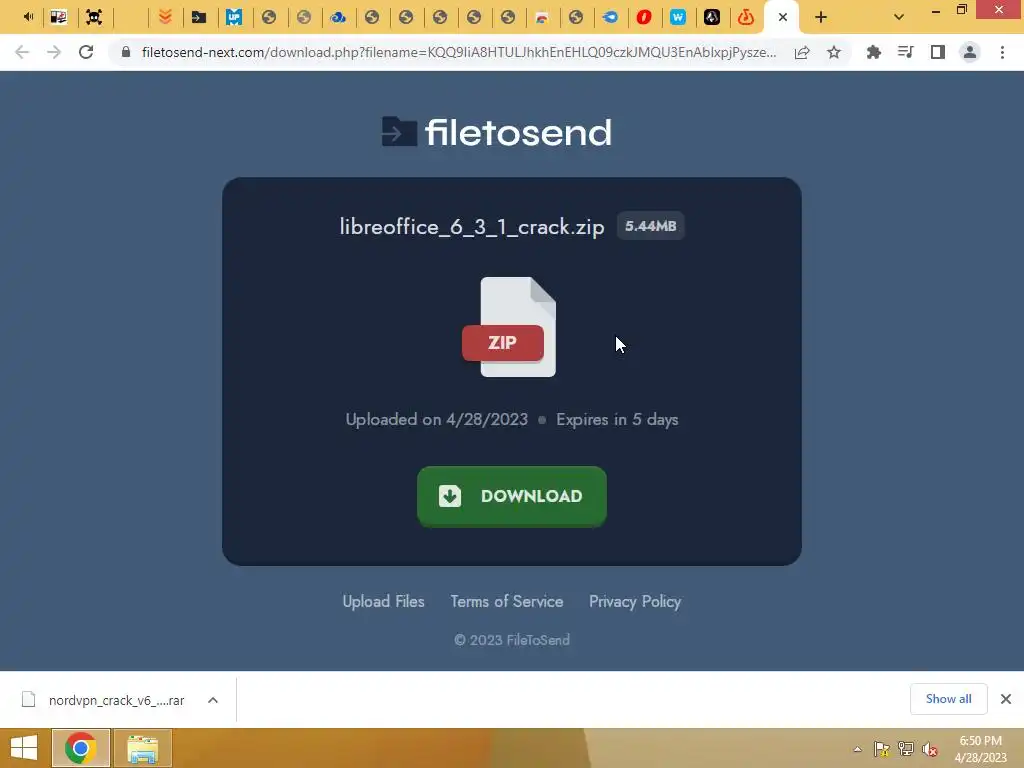The width and height of the screenshot is (1024, 768).
Task: Open Chrome three-dot menu
Action: tap(1002, 52)
